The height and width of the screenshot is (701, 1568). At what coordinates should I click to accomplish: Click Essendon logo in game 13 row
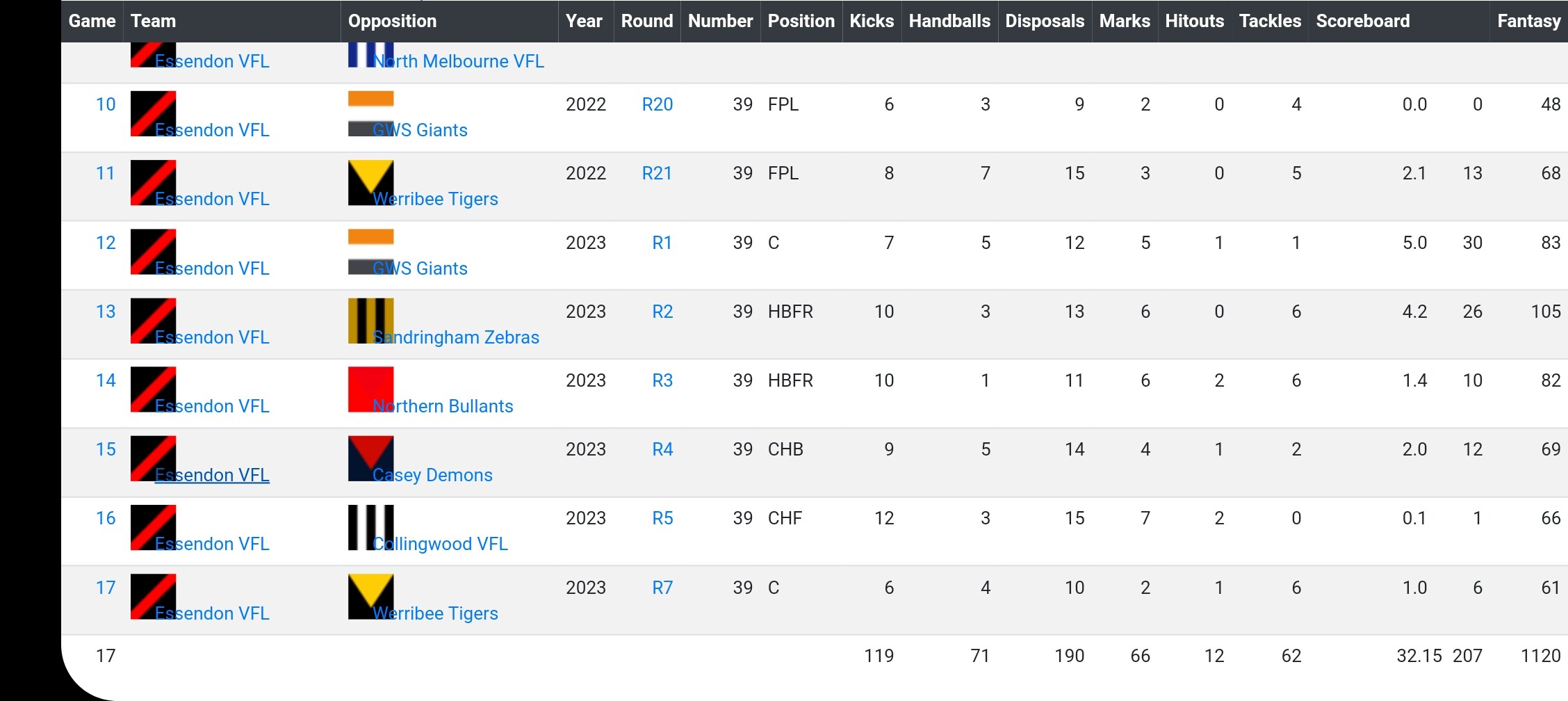coord(153,321)
